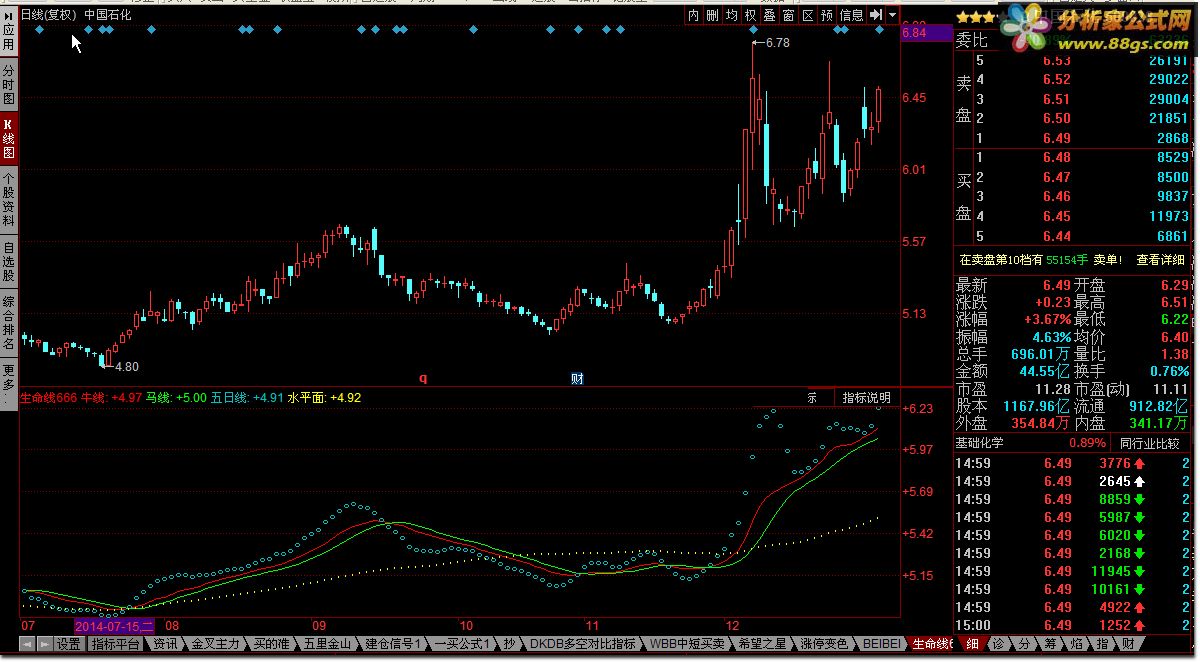Select the 资讯 bottom tab

point(166,644)
